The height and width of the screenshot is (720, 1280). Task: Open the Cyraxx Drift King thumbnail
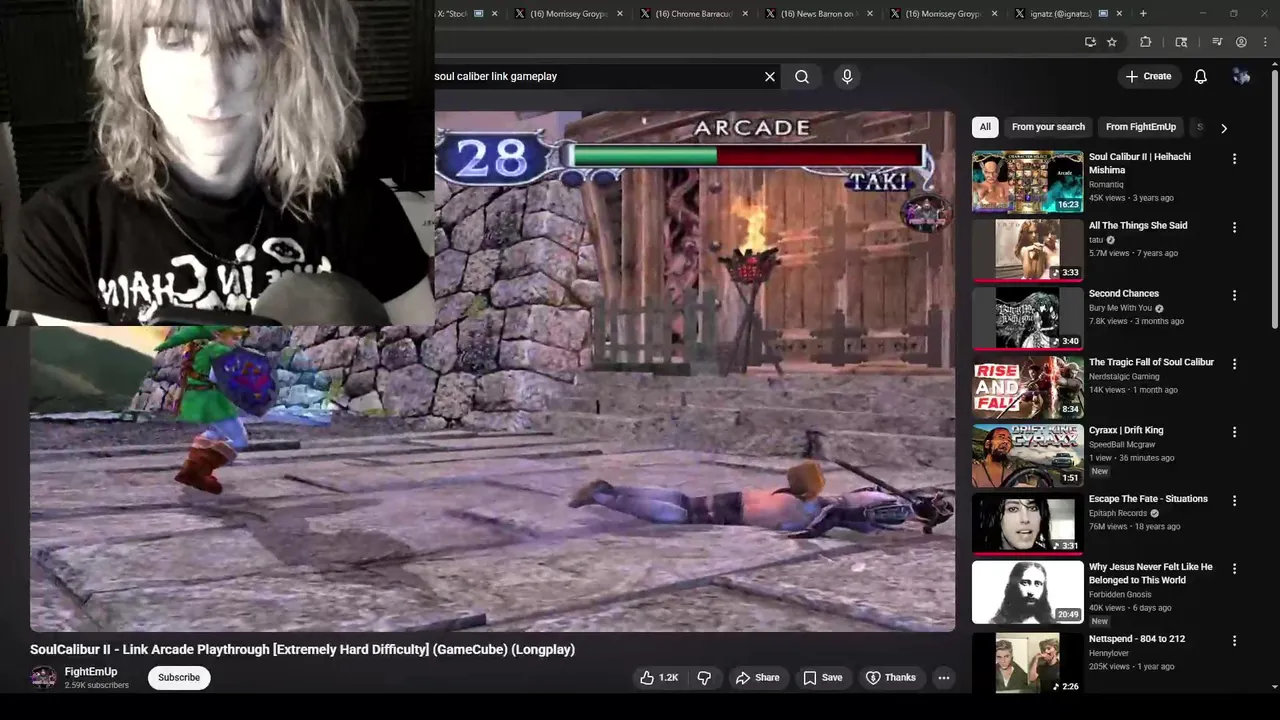[1027, 454]
